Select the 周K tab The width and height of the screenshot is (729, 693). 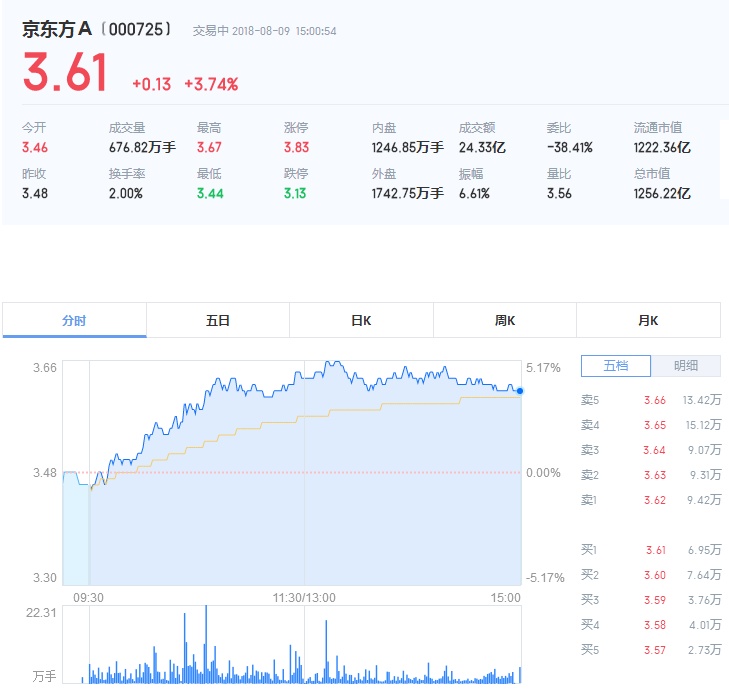[505, 321]
